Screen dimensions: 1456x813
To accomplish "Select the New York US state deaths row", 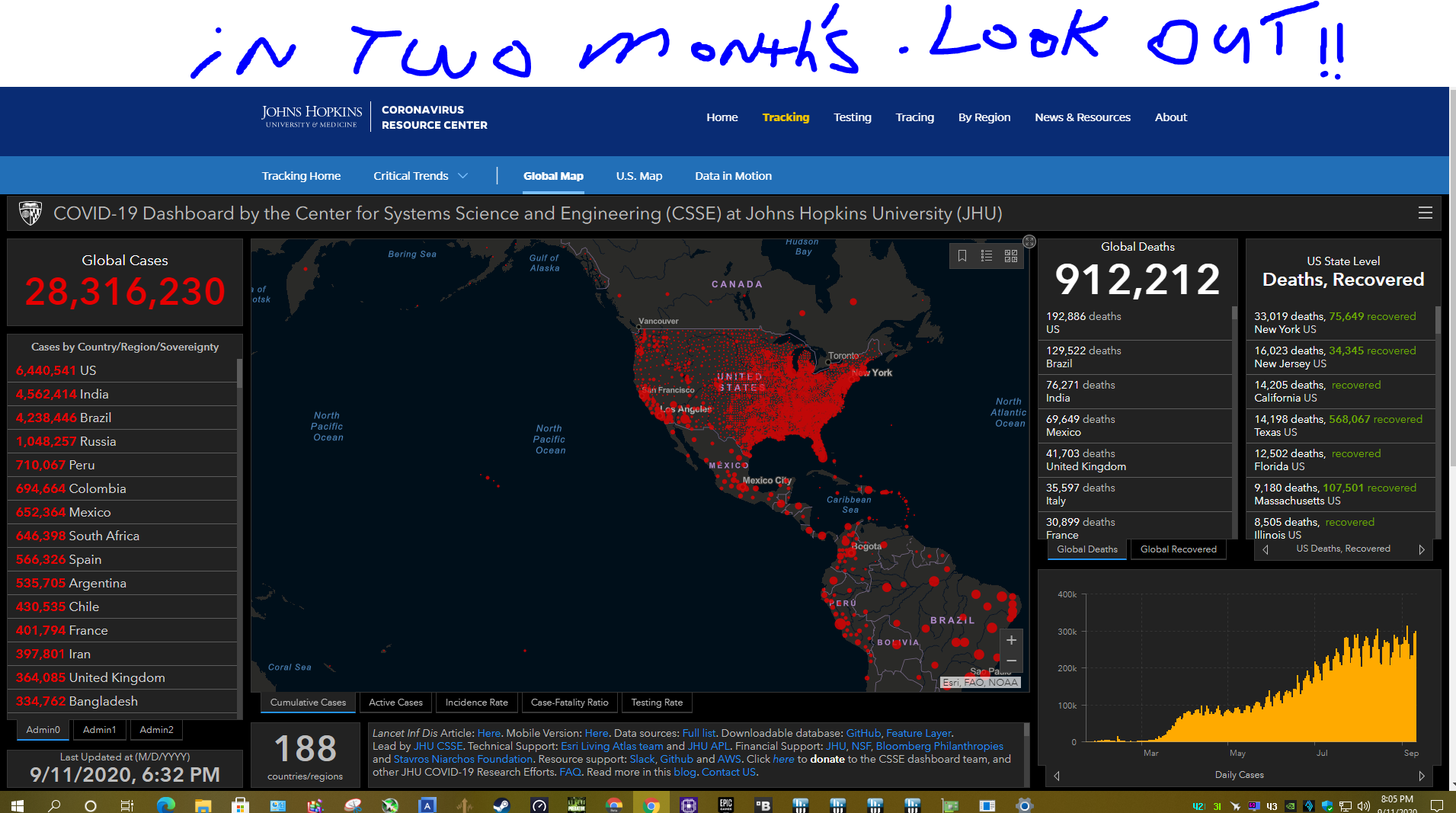I will pyautogui.click(x=1342, y=322).
